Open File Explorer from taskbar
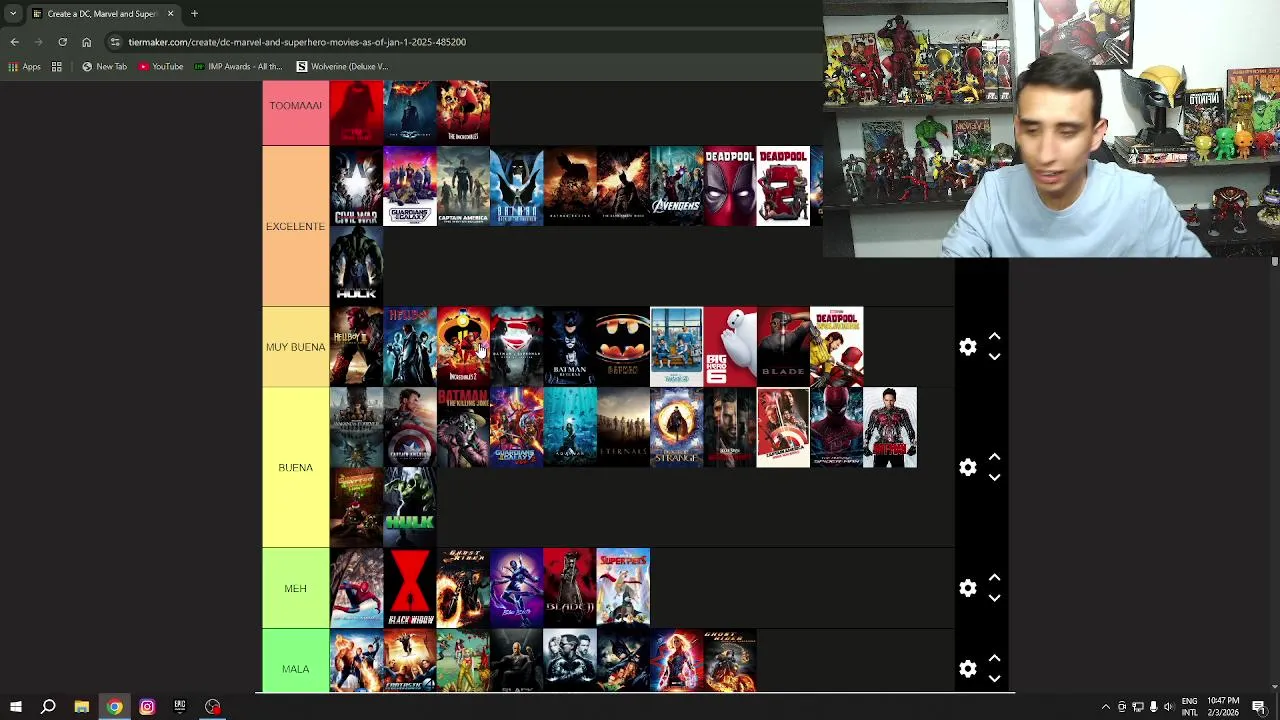The width and height of the screenshot is (1280, 720). pos(81,707)
